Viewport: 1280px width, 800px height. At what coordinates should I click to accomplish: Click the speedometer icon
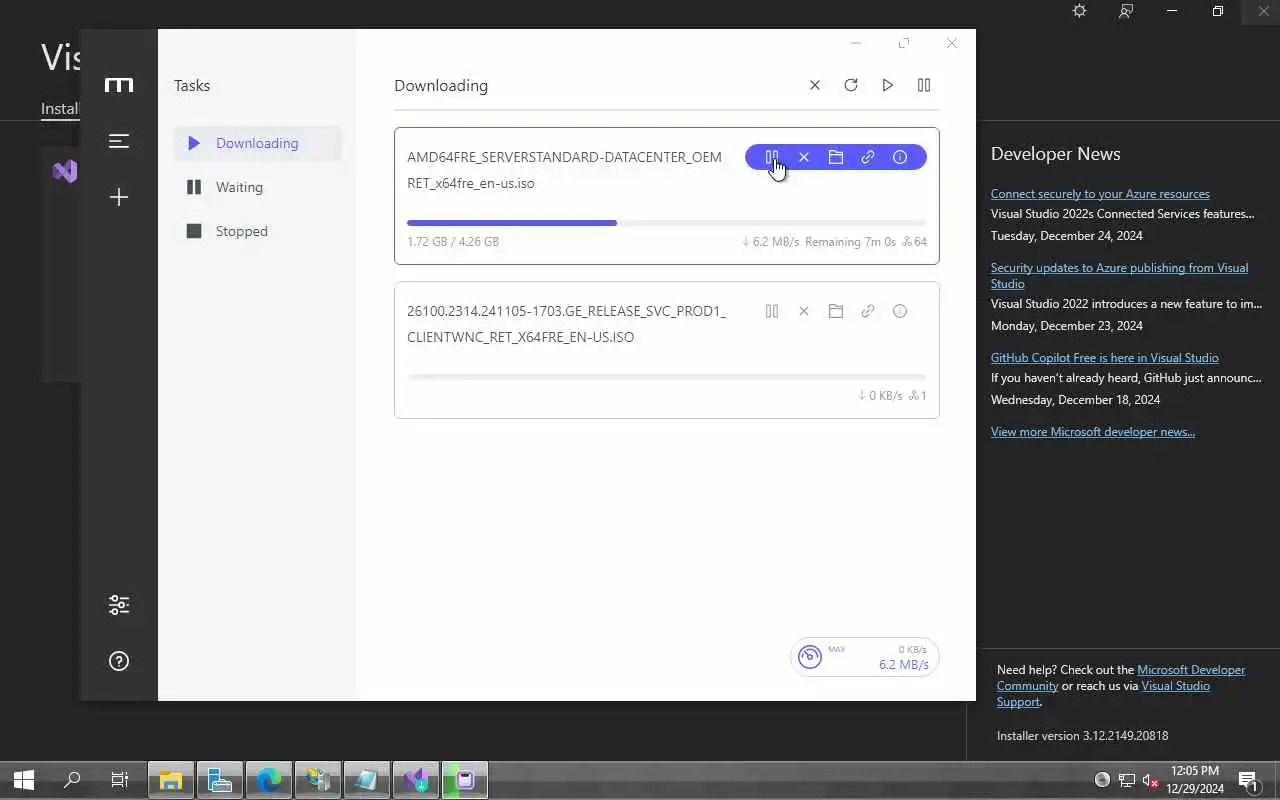(810, 657)
